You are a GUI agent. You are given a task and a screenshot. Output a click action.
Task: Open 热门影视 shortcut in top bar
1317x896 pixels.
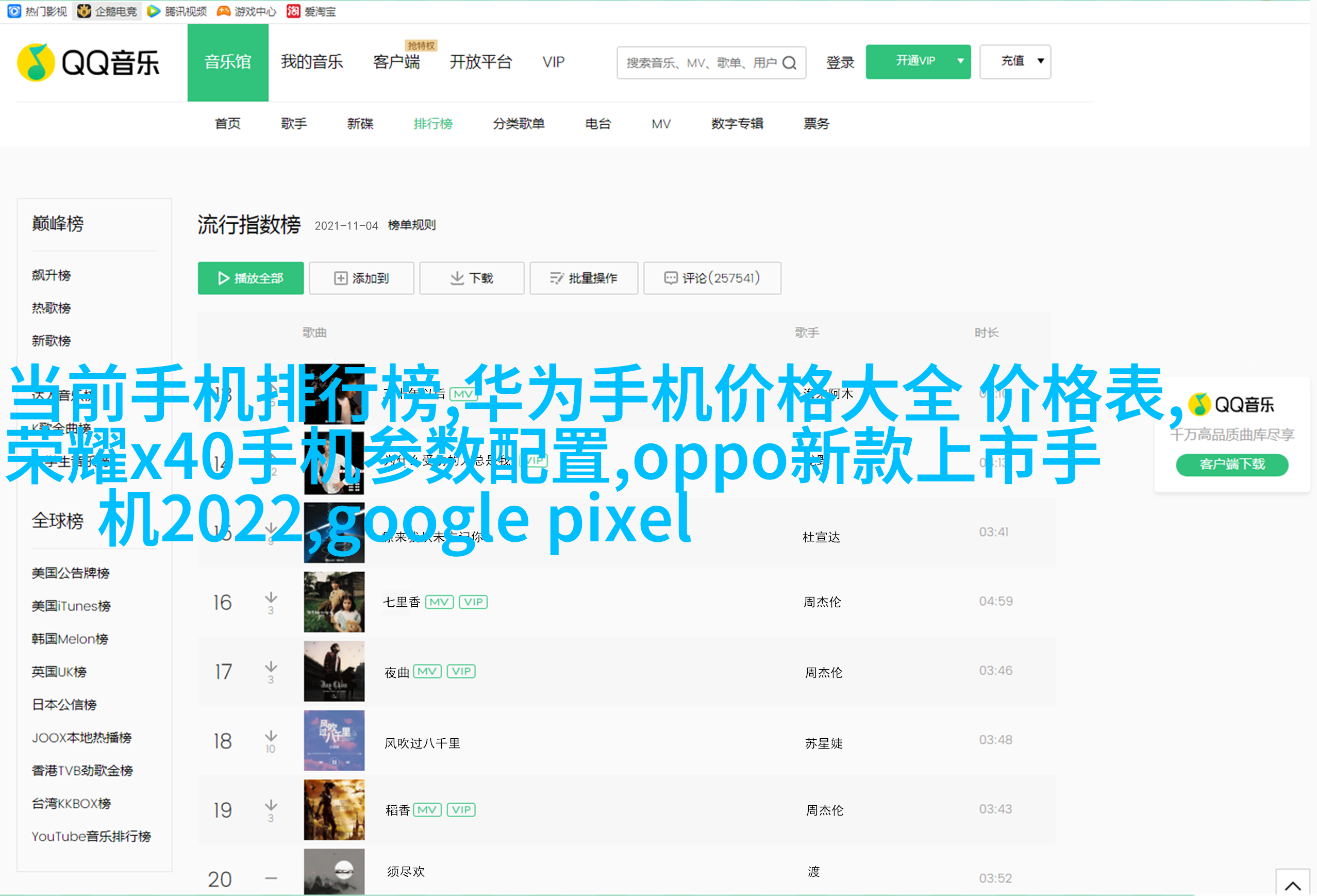(38, 11)
